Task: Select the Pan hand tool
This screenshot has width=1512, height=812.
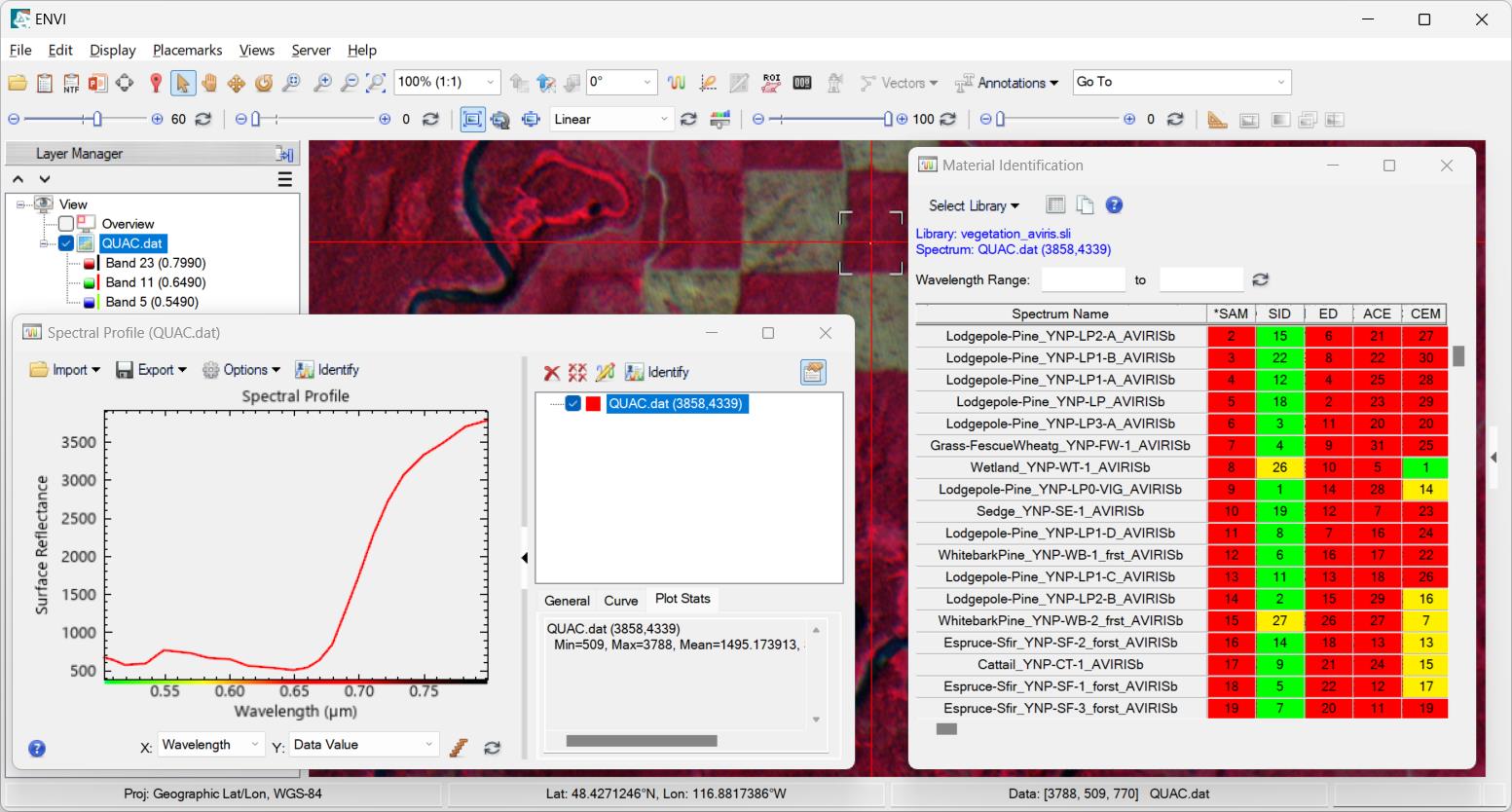Action: point(209,83)
